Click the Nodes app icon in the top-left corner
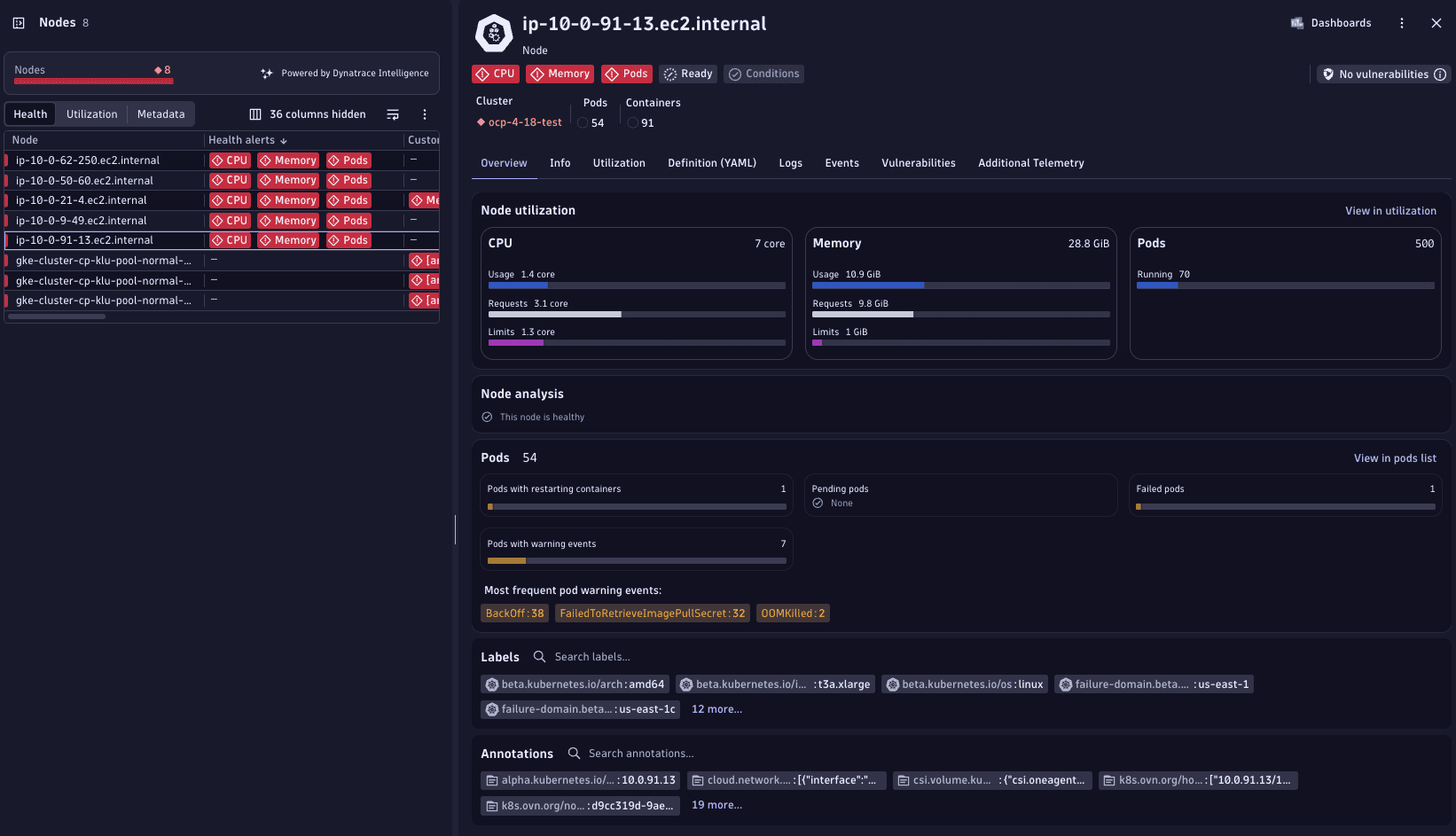Image resolution: width=1456 pixels, height=836 pixels. pyautogui.click(x=18, y=22)
